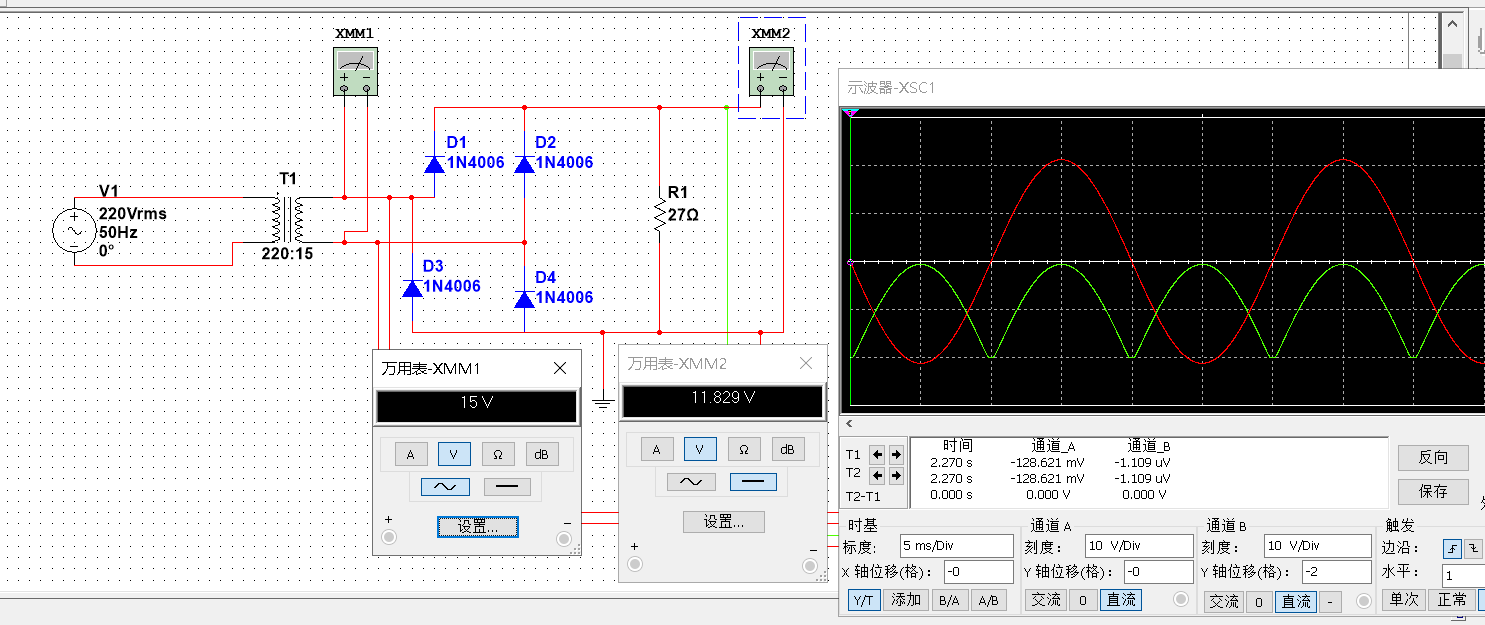Set XMM2 to DC signal mode
Image resolution: width=1485 pixels, height=625 pixels.
click(x=754, y=482)
